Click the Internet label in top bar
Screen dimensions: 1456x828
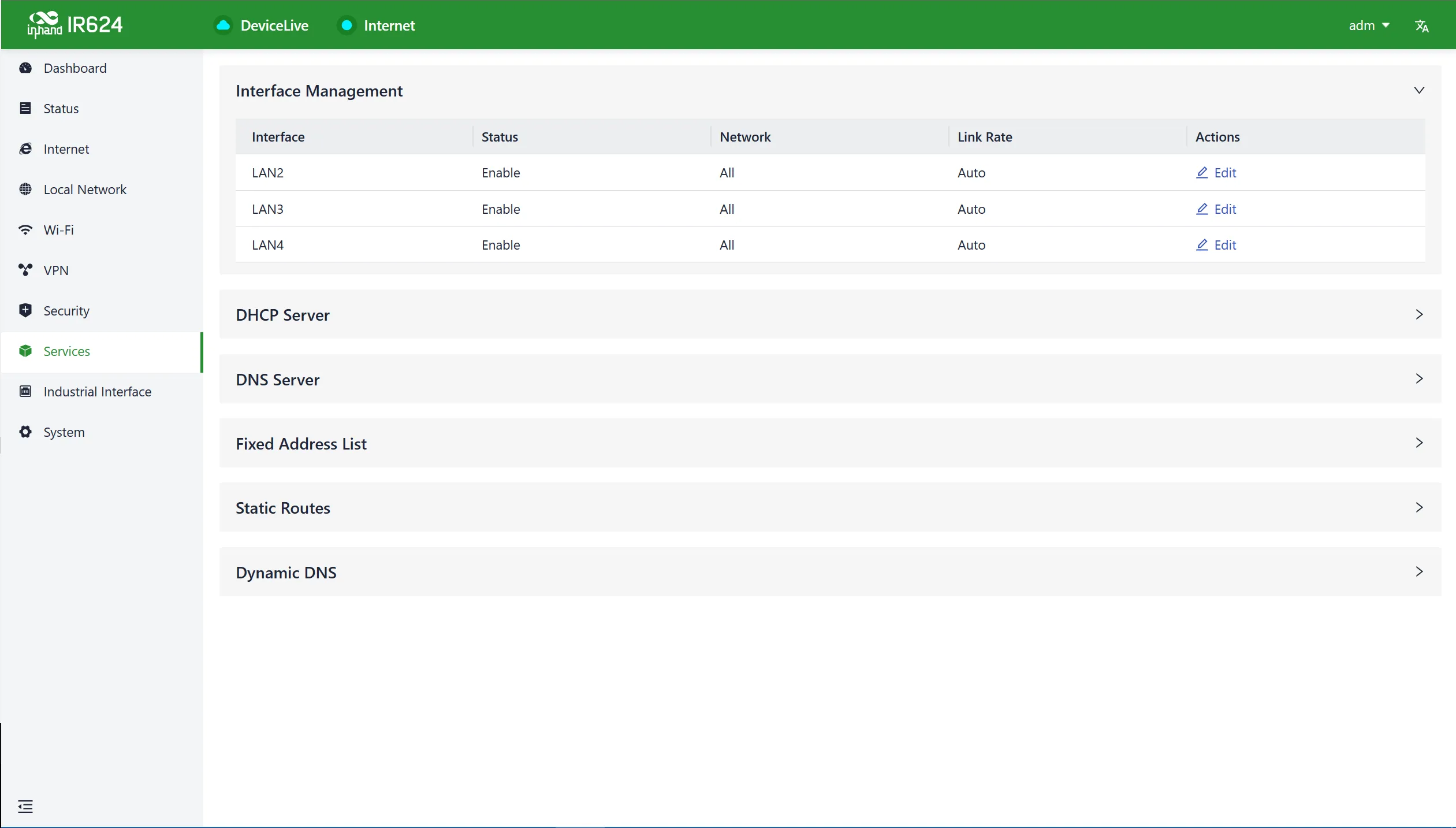coord(389,25)
